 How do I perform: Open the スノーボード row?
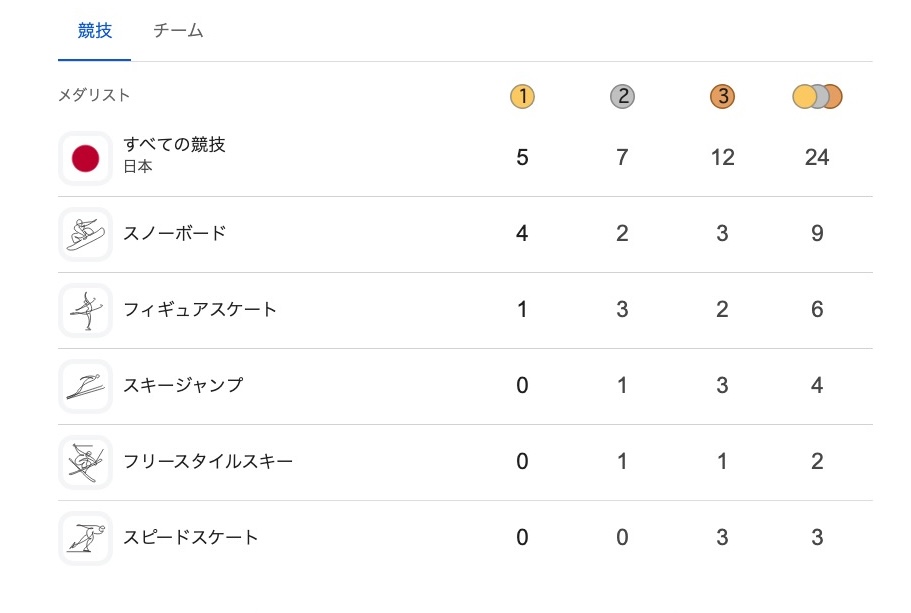(175, 234)
